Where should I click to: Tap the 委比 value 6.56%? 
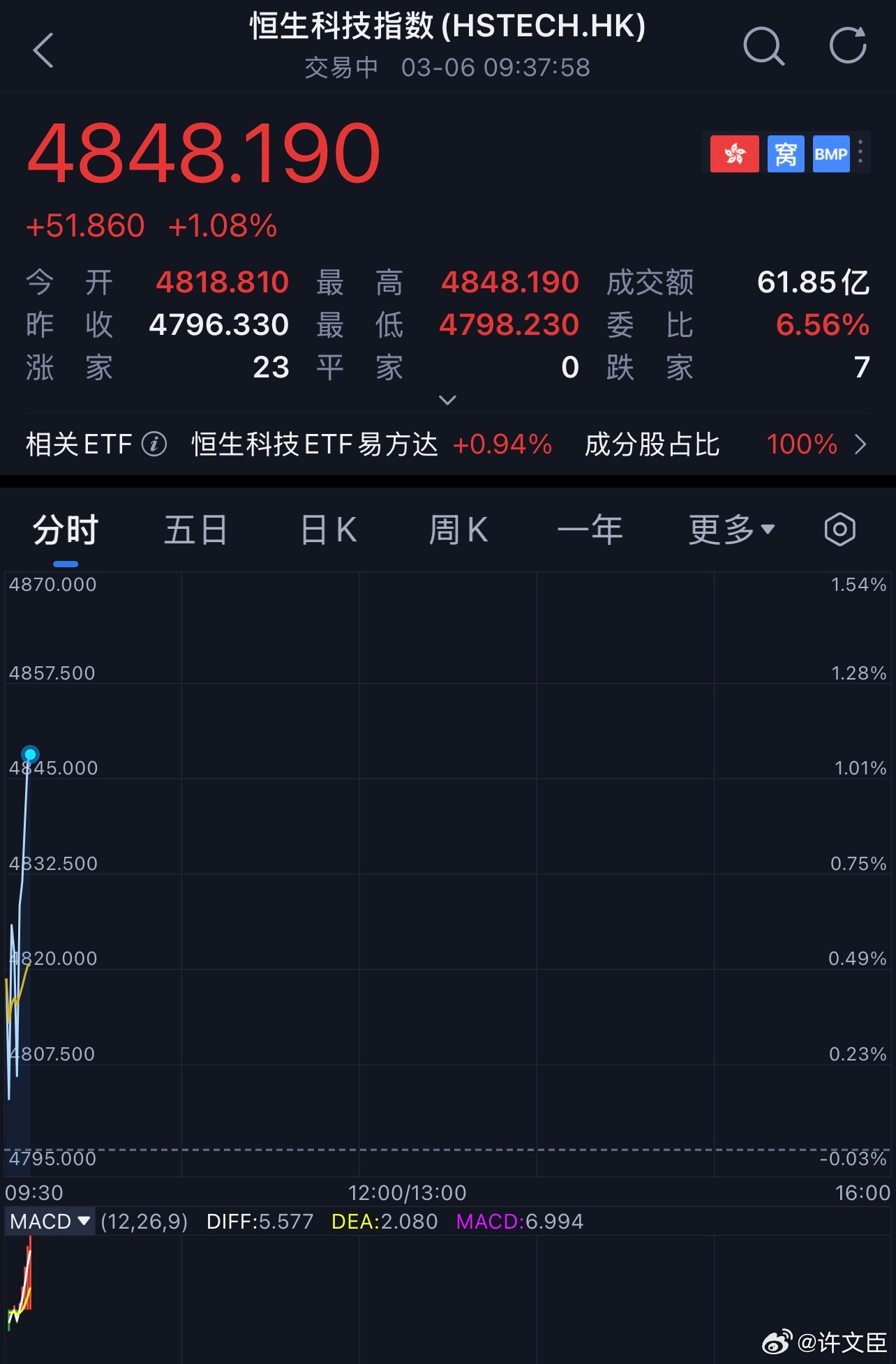[x=823, y=324]
